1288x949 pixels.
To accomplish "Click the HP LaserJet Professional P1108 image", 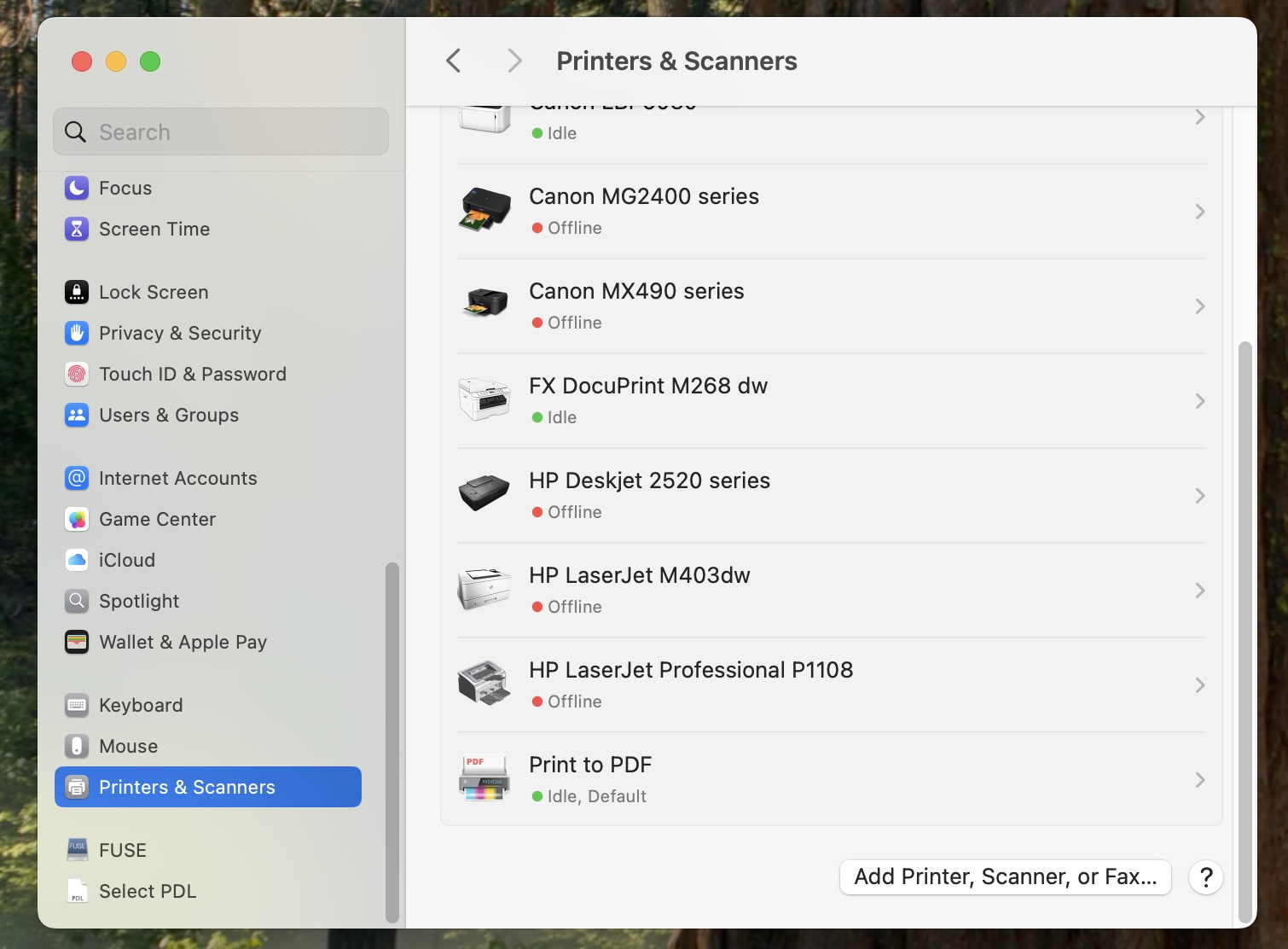I will pos(484,683).
